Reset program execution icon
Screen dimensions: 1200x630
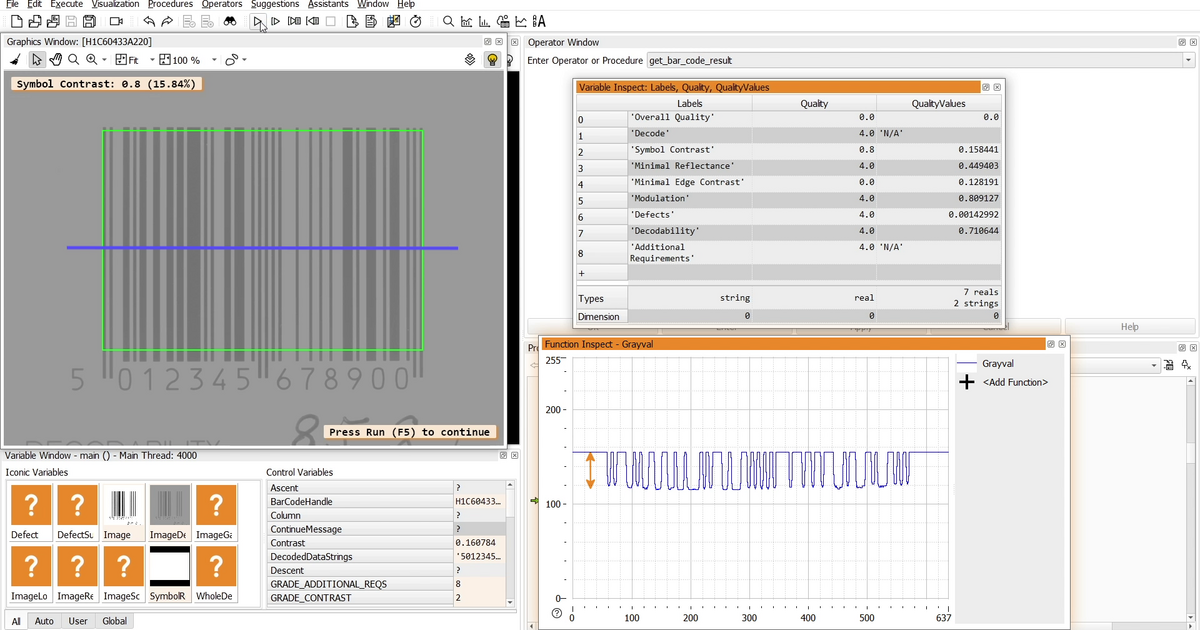[x=353, y=21]
